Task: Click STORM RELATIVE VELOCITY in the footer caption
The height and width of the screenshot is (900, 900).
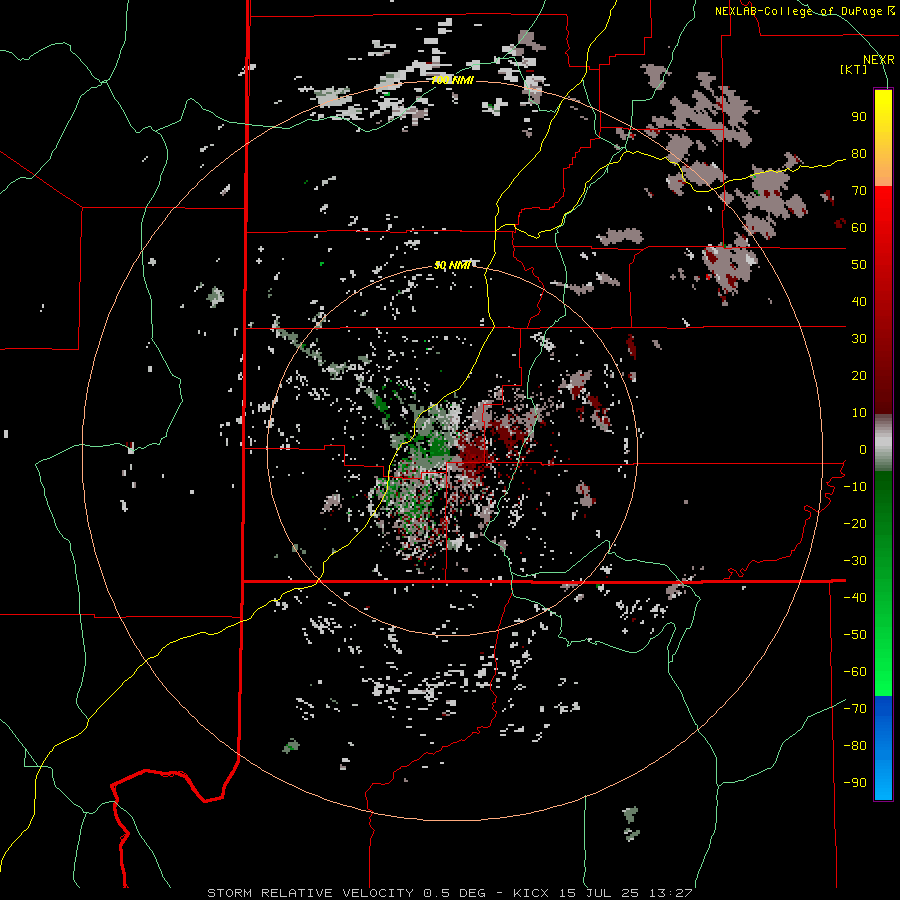Action: pos(310,893)
